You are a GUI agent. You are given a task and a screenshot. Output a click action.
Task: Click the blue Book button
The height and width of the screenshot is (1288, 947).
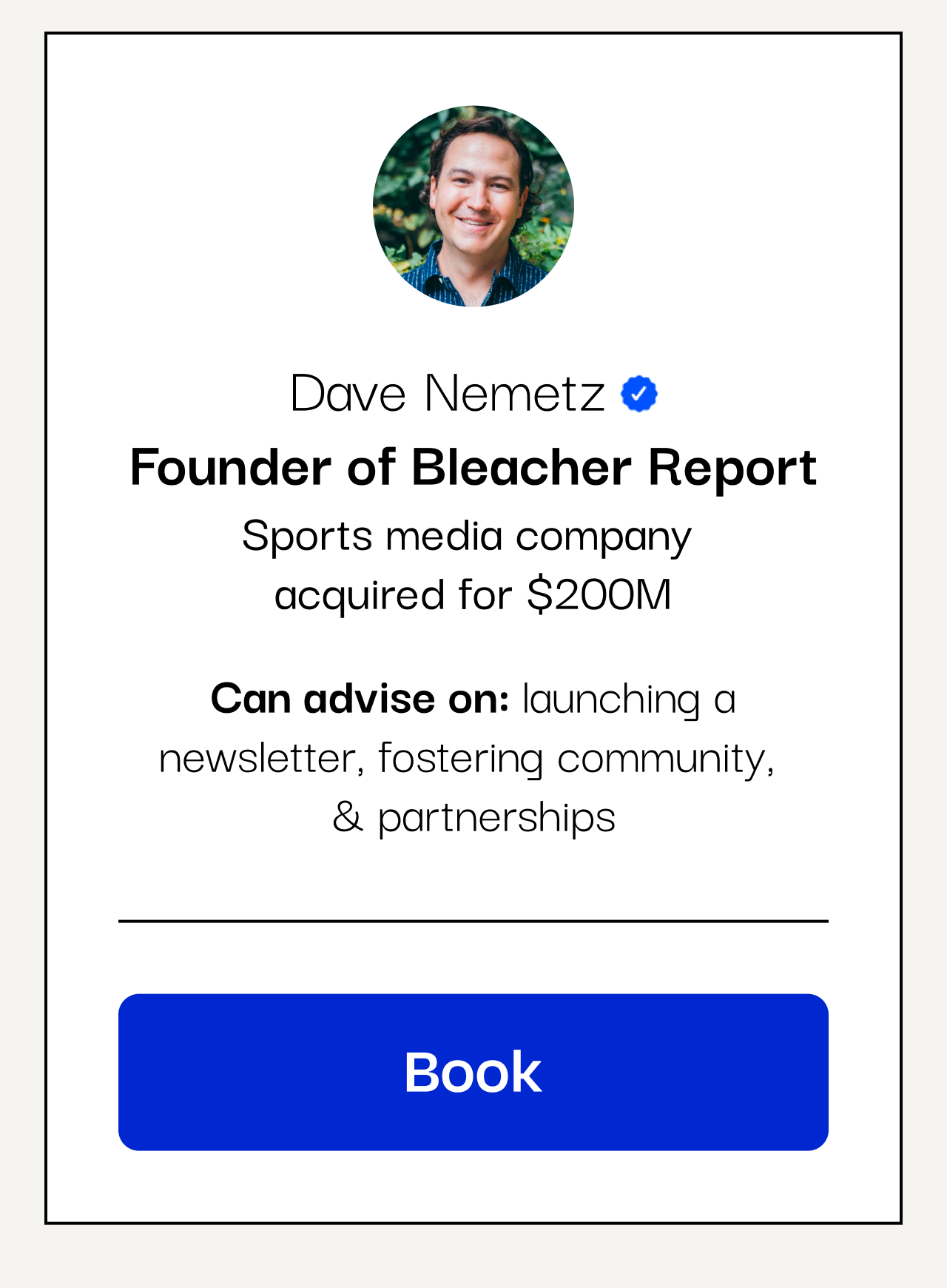tap(473, 1072)
